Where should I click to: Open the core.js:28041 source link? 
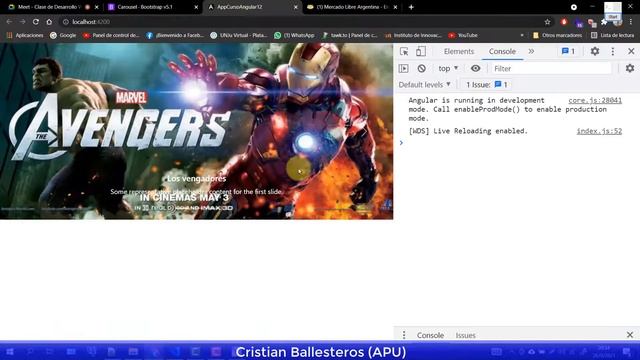[x=595, y=100]
